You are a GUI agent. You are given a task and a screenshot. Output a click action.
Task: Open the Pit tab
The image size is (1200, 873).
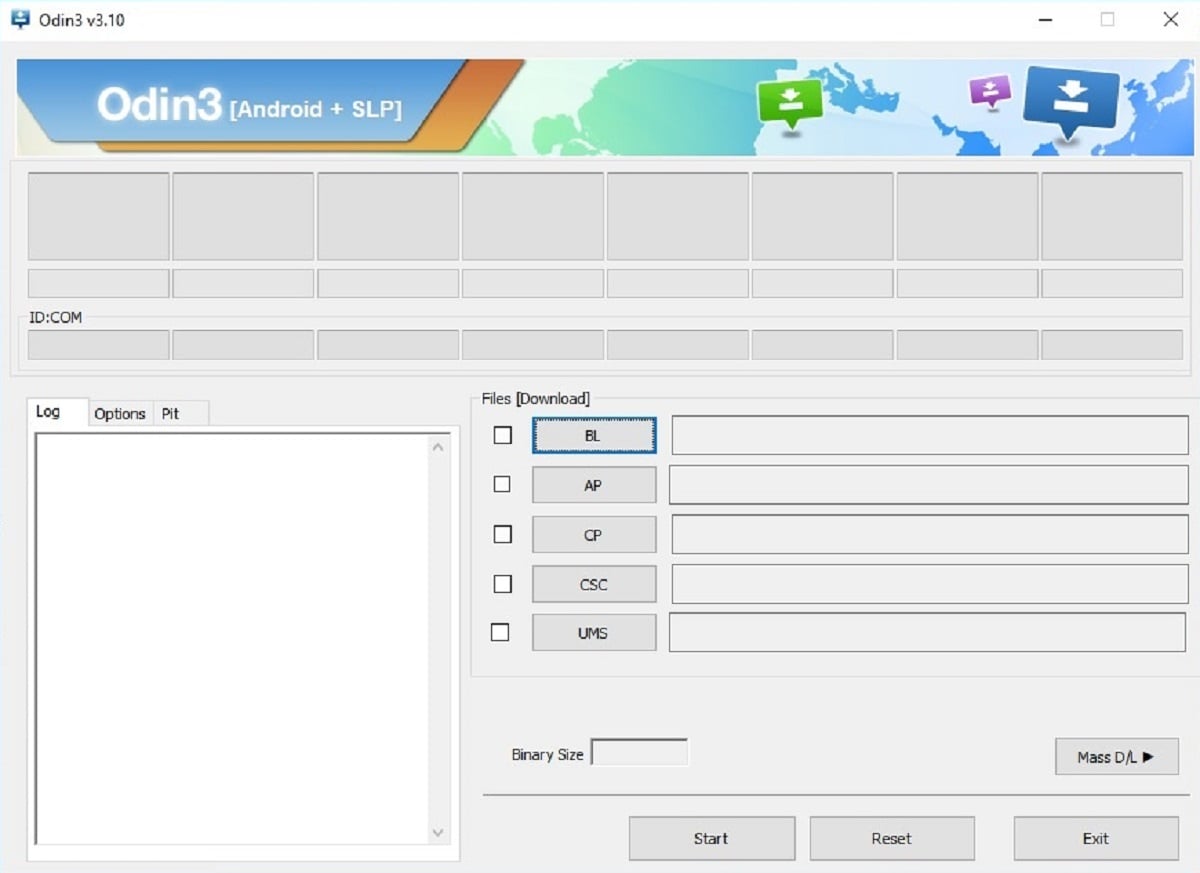pyautogui.click(x=171, y=413)
